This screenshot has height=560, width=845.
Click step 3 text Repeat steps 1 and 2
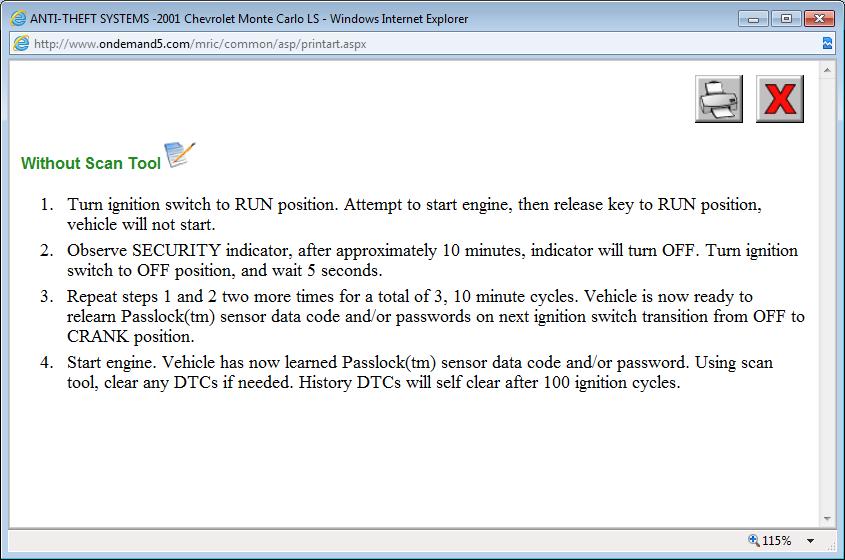(435, 316)
